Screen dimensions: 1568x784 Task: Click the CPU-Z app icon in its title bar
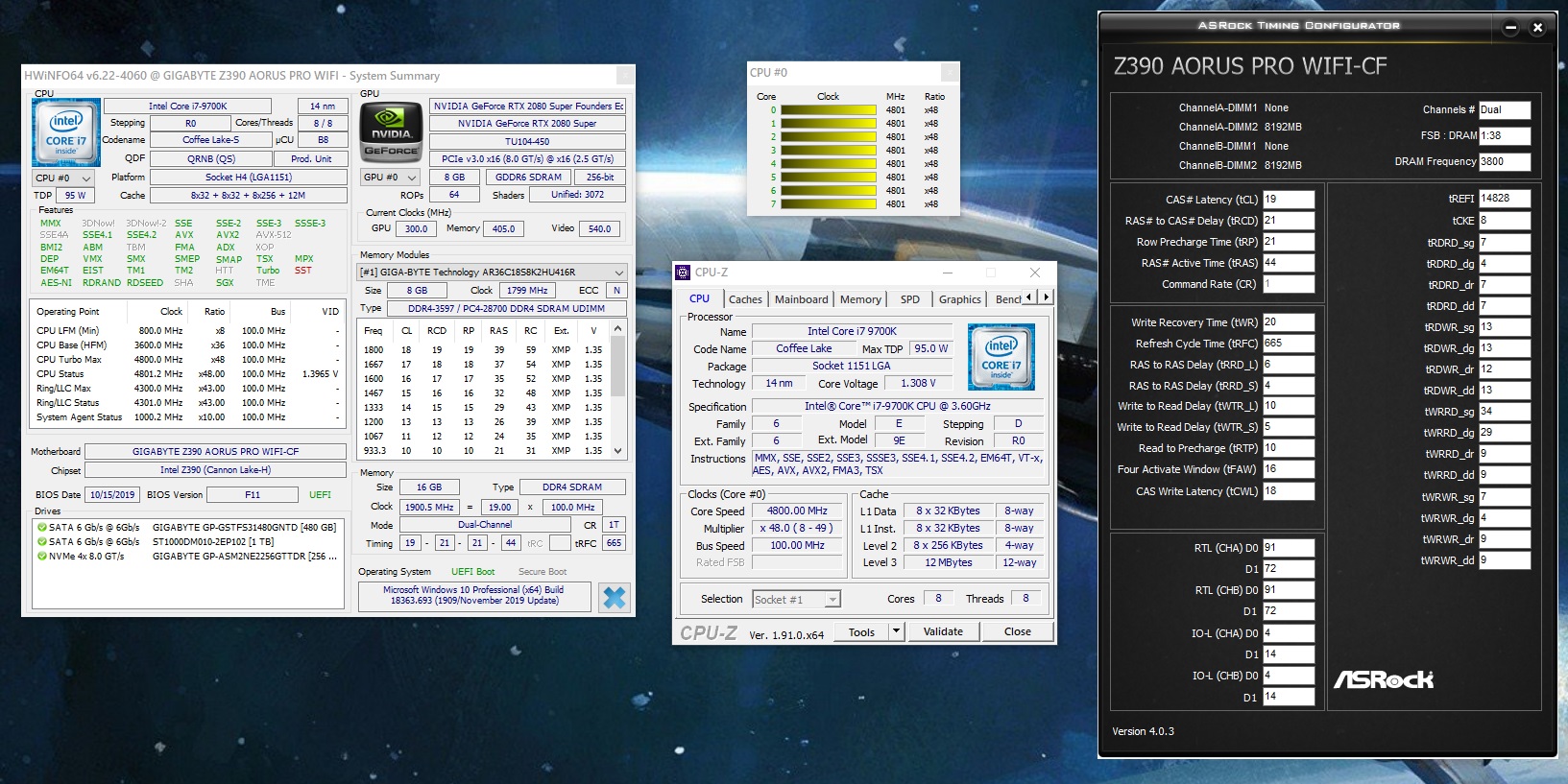tap(683, 273)
